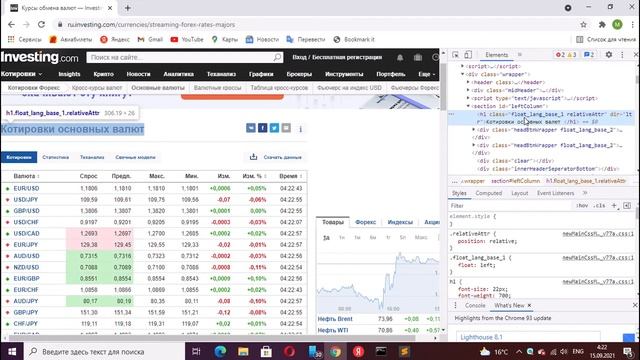Open DevTools three-dot customize menu
Screen dimensions: 640x360
tap(622, 54)
